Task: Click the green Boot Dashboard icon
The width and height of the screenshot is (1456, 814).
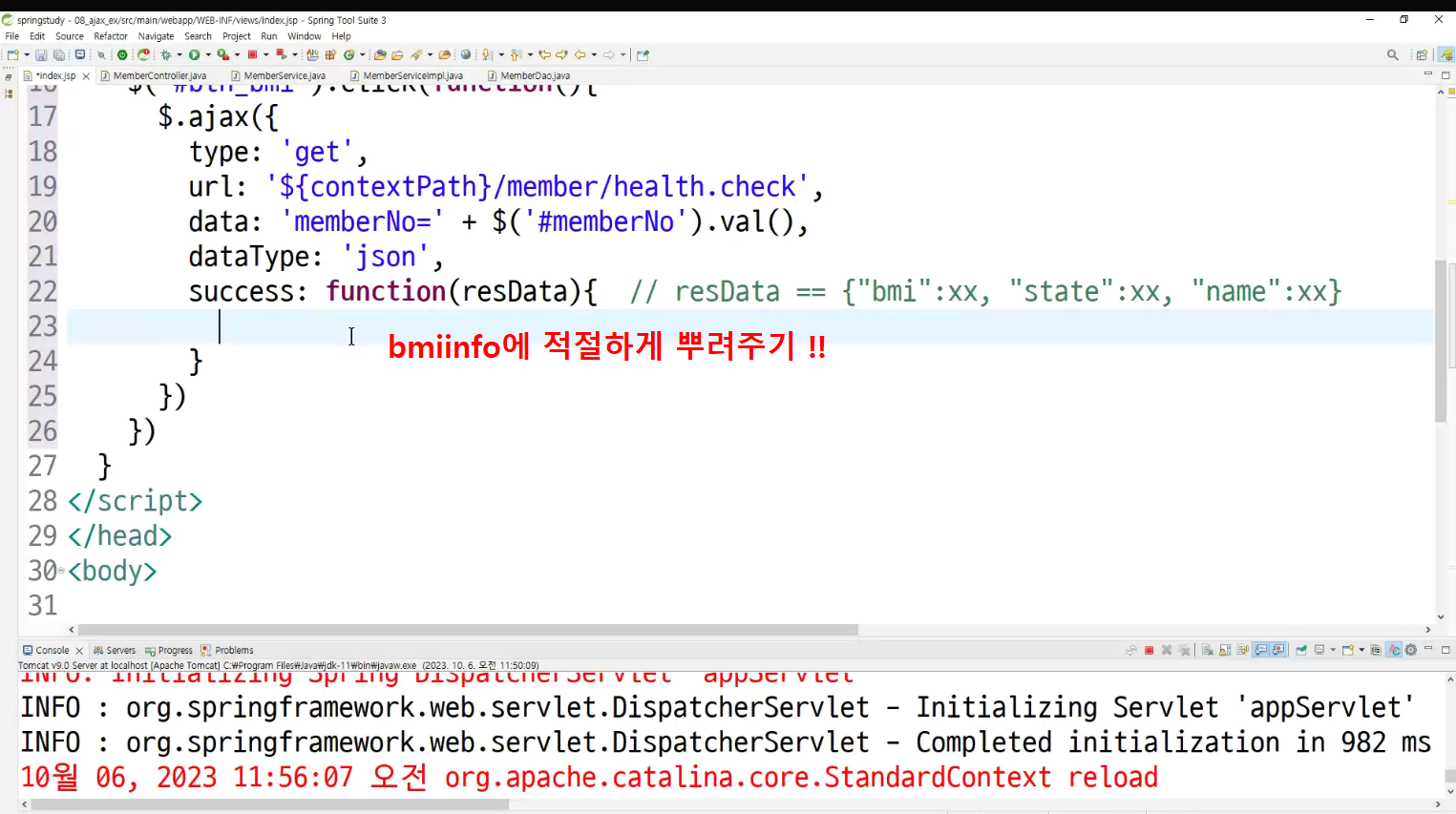Action: tap(122, 55)
